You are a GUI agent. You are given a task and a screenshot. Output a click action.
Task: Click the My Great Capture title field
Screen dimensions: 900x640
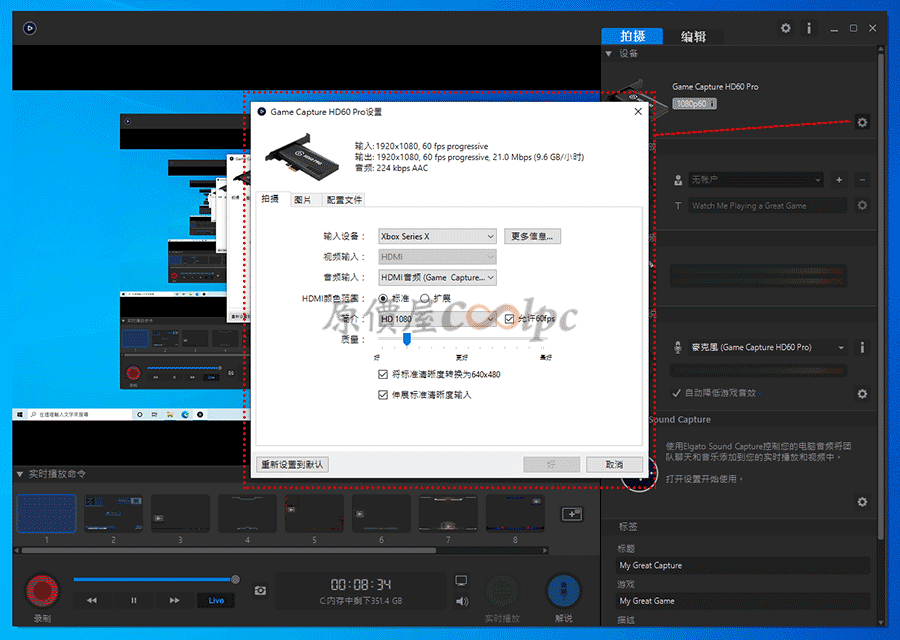(743, 565)
